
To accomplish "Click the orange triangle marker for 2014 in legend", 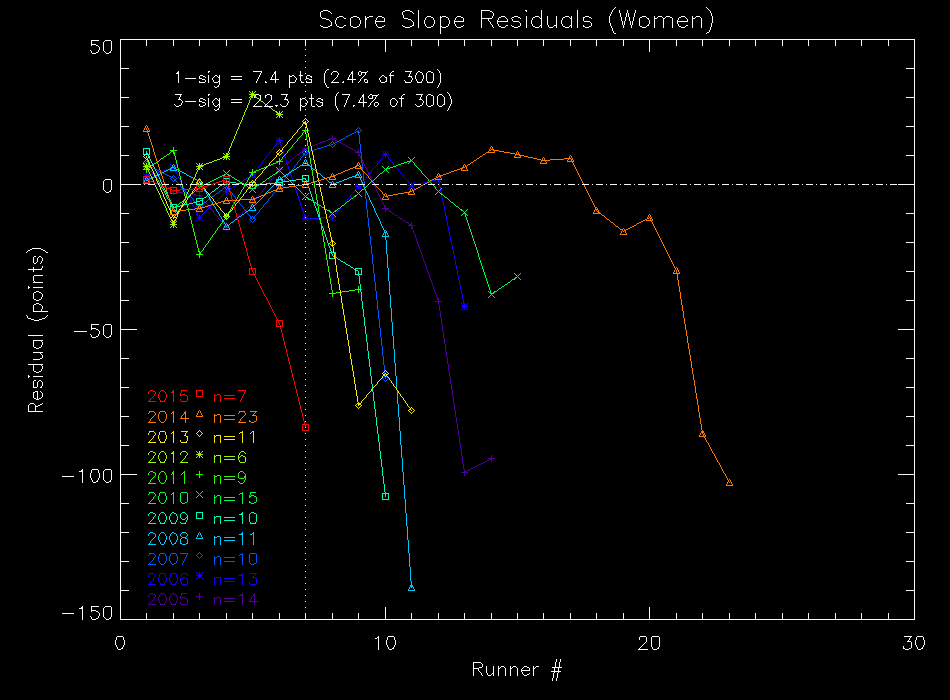I will (x=199, y=415).
